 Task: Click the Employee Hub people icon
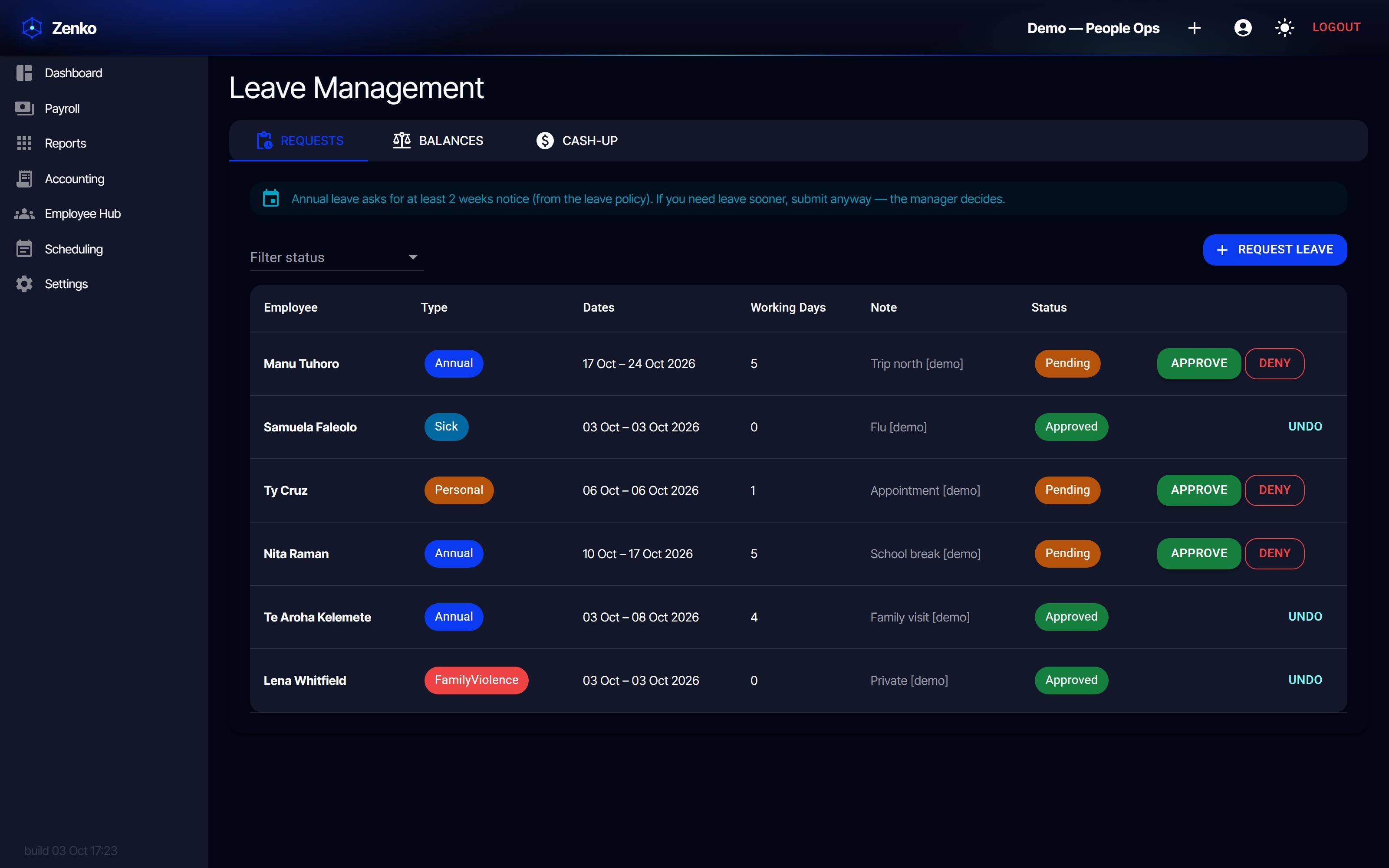click(24, 214)
